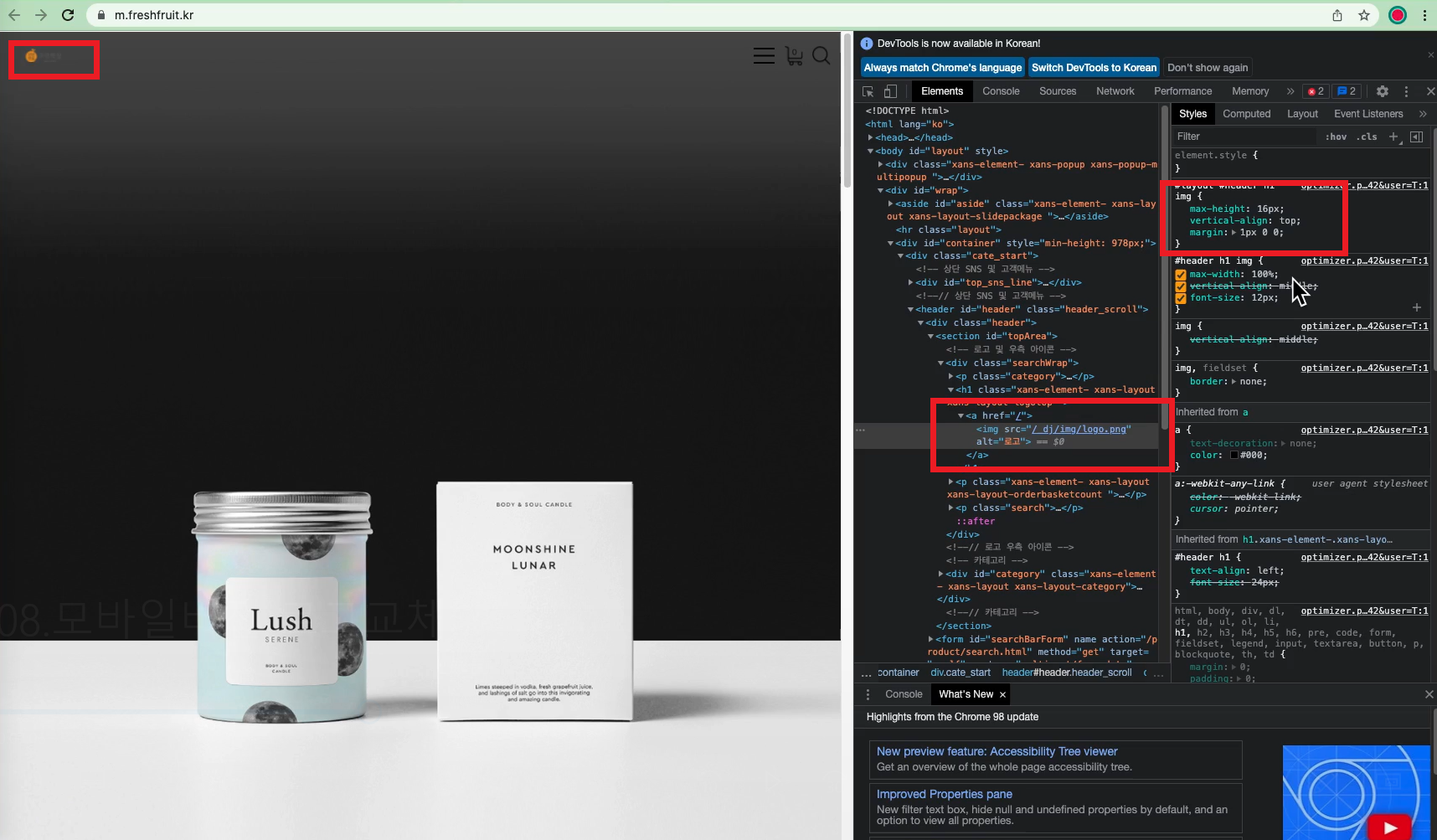Play the What's New YouTube video thumbnail

1390,827
